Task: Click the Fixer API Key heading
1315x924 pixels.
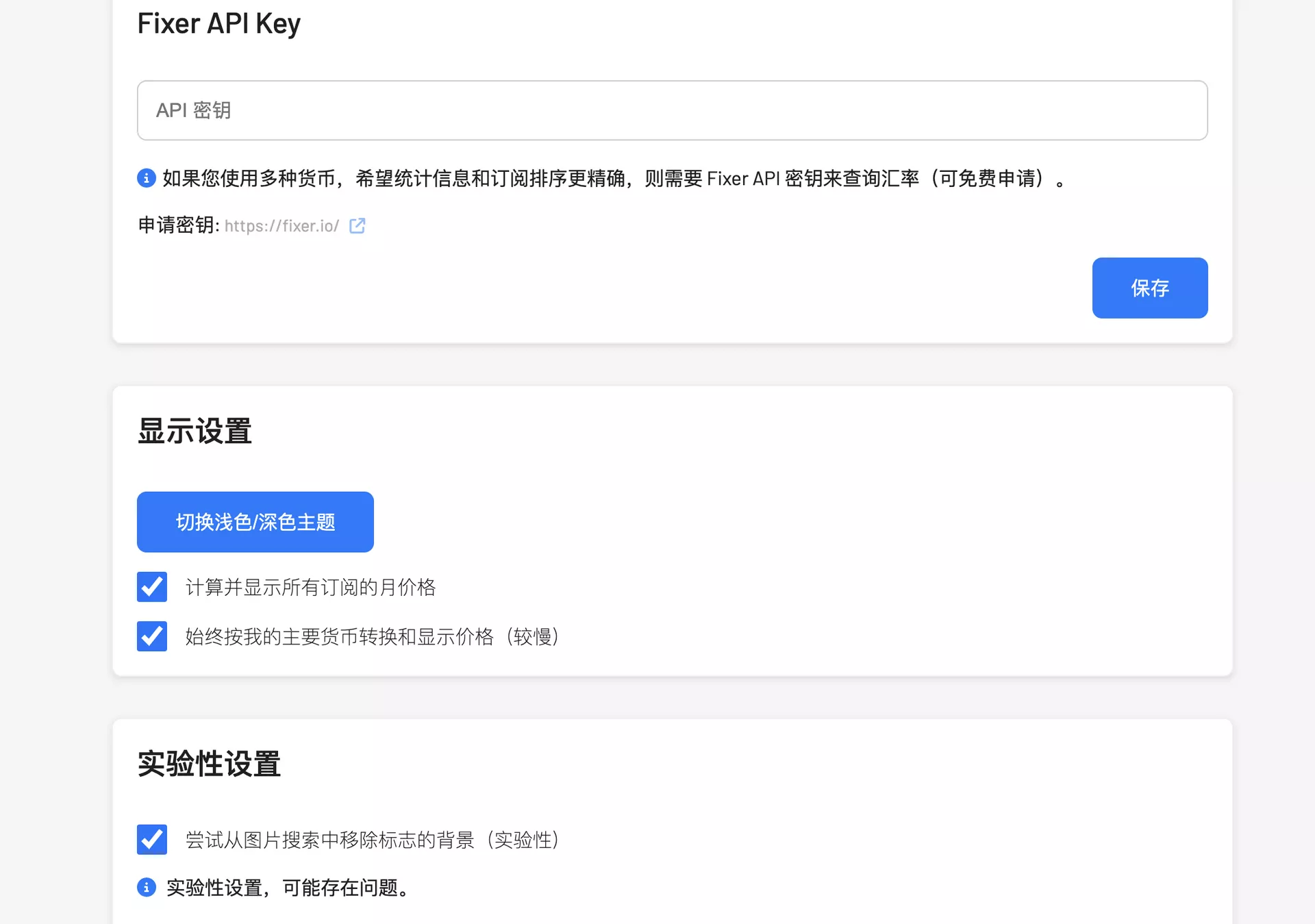Action: tap(218, 23)
